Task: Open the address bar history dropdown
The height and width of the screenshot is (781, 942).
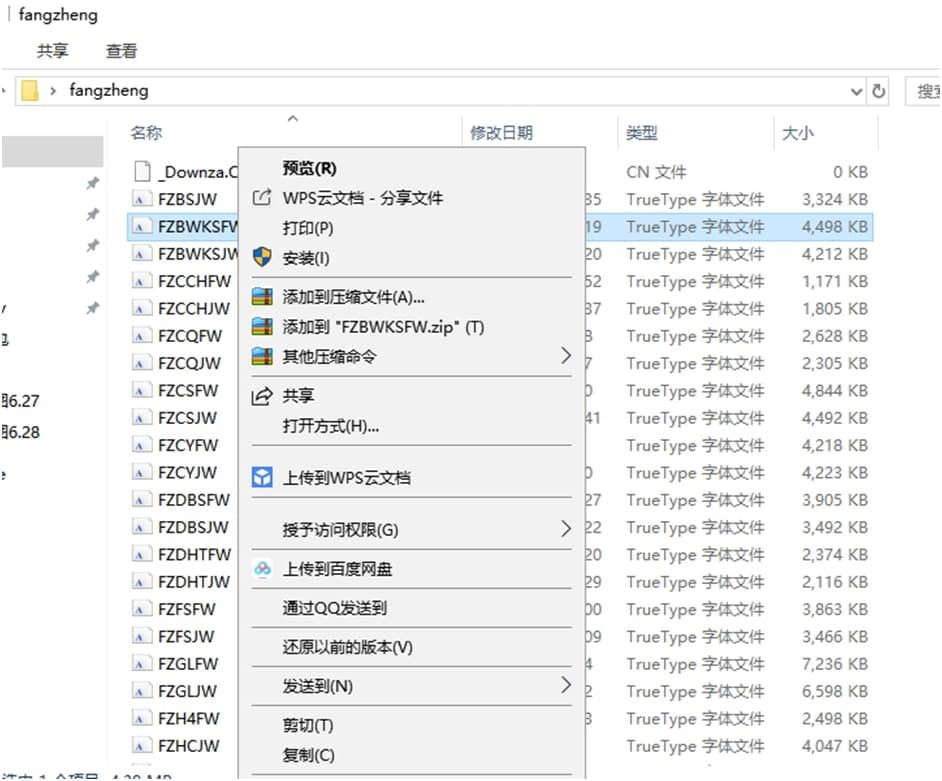Action: pyautogui.click(x=856, y=91)
